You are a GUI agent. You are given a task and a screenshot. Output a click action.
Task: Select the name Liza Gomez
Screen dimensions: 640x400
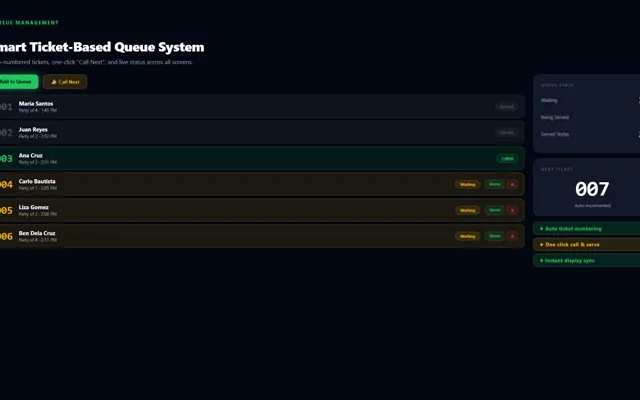(x=33, y=207)
